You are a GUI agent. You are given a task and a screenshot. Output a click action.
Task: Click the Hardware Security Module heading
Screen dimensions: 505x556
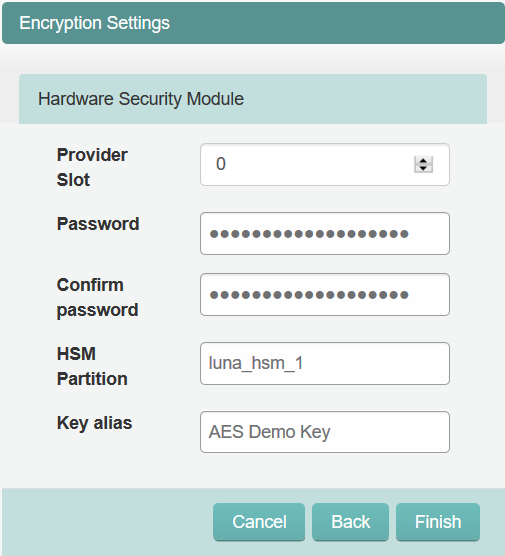pos(141,99)
